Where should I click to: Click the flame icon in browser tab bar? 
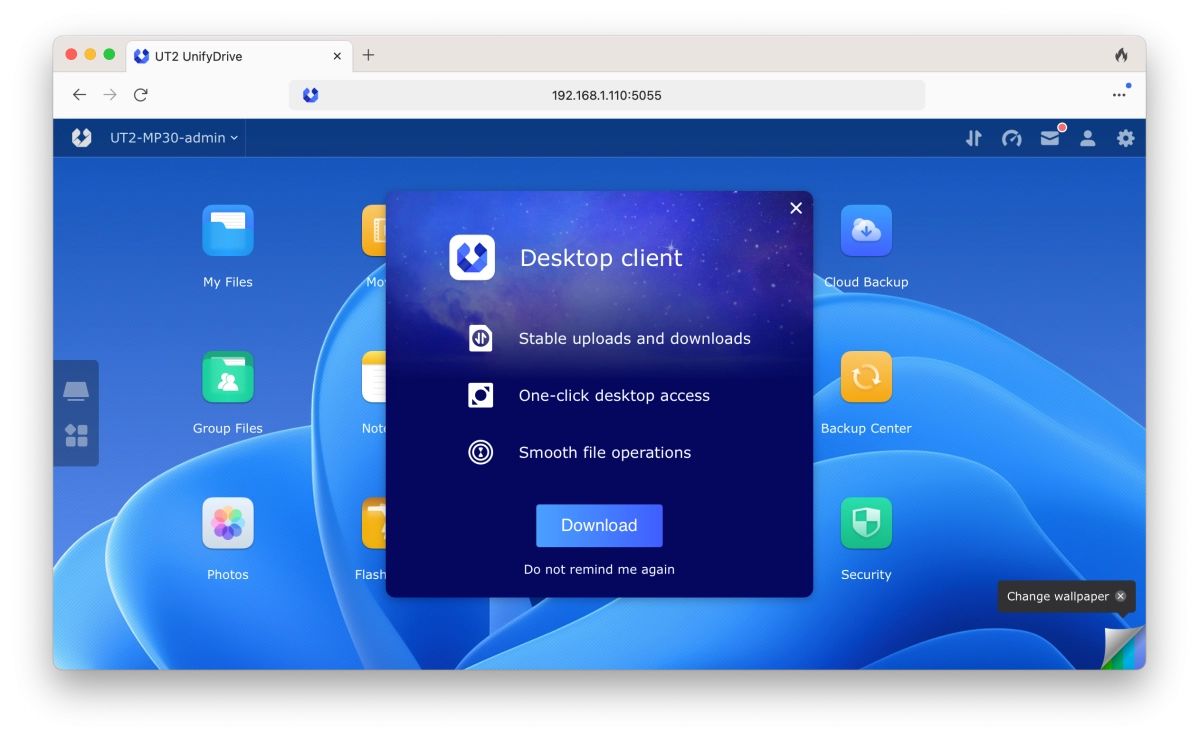point(1121,55)
